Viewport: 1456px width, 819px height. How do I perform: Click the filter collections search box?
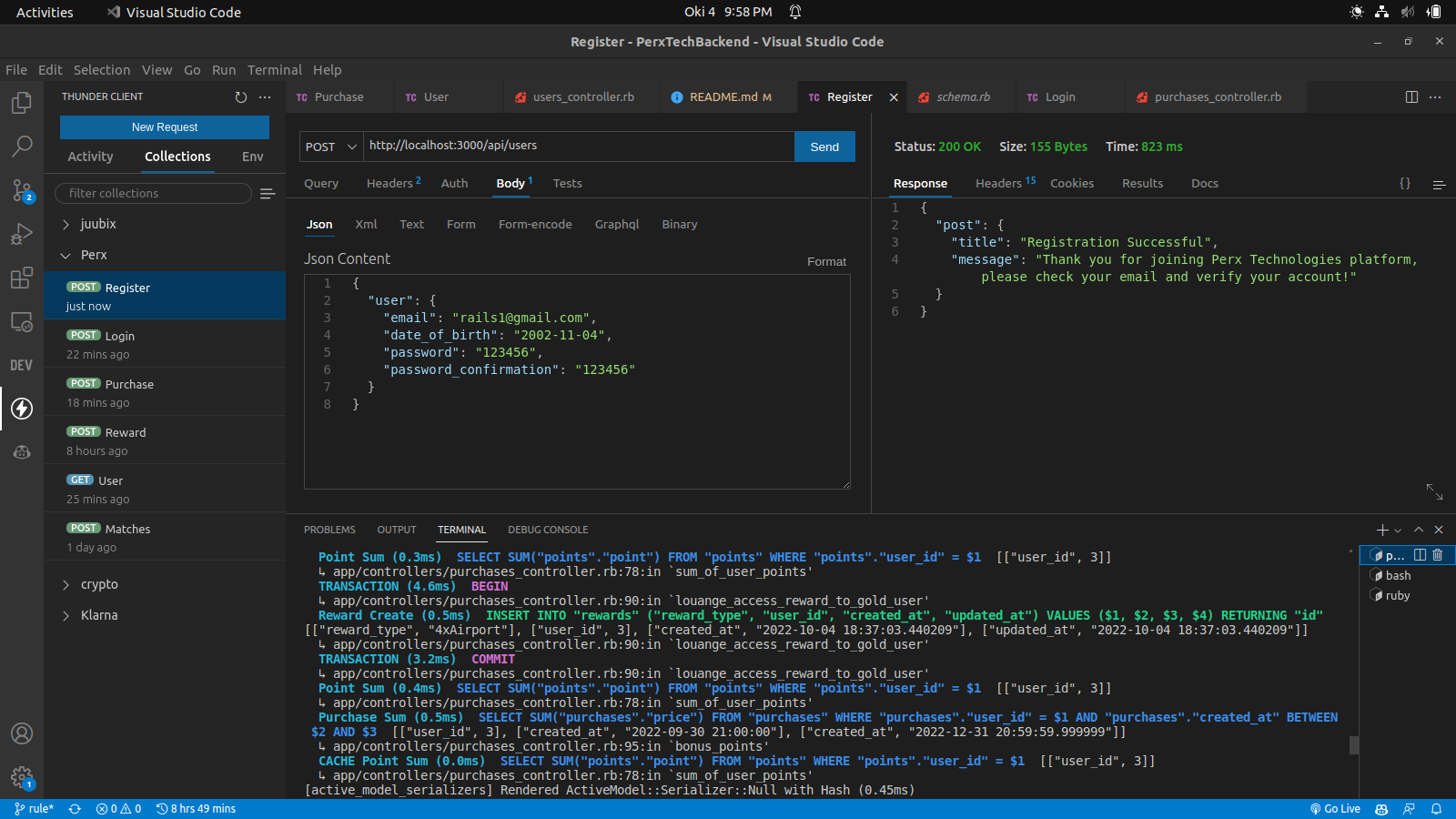point(153,193)
